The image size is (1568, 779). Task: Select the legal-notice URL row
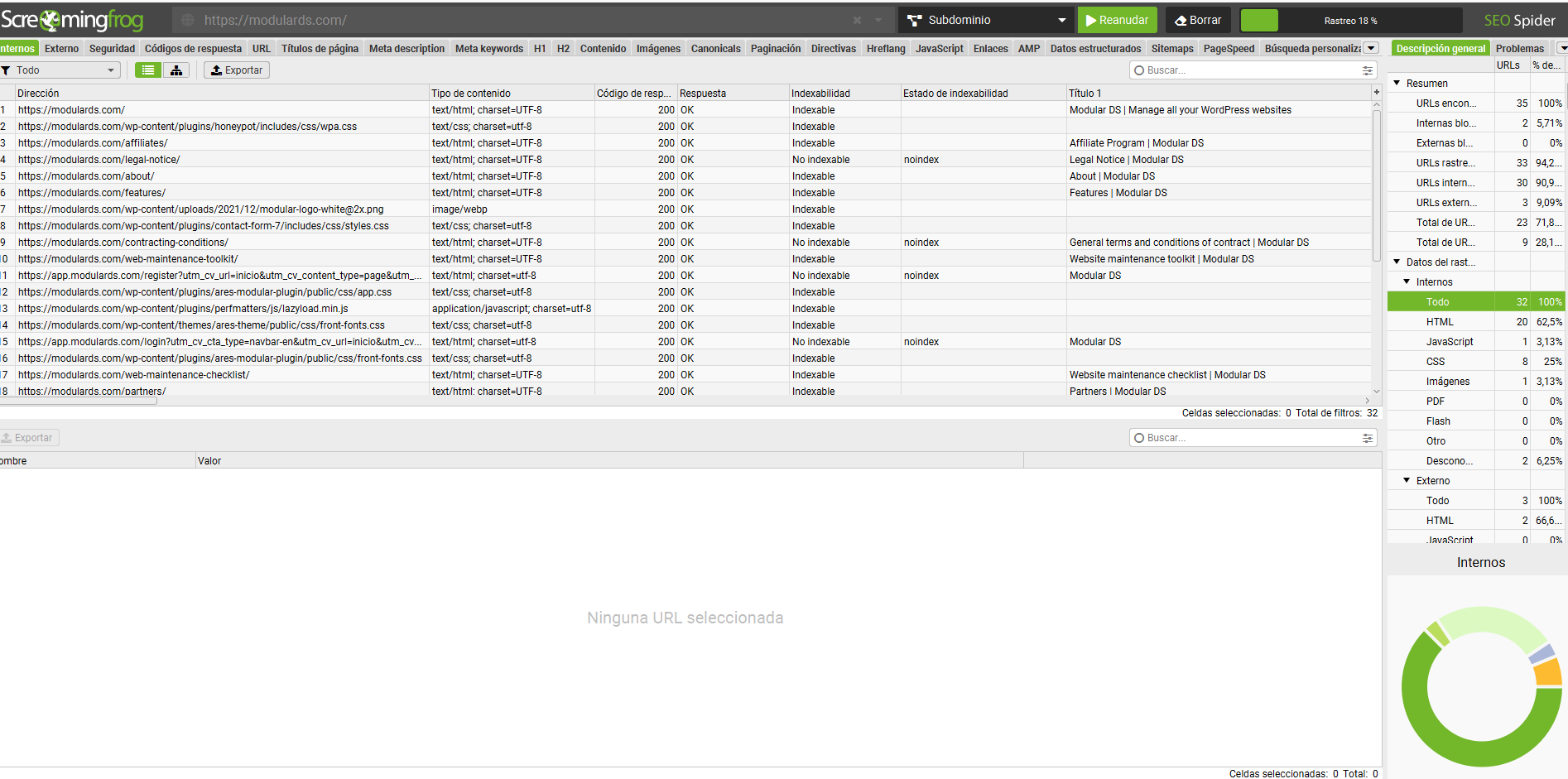[99, 159]
